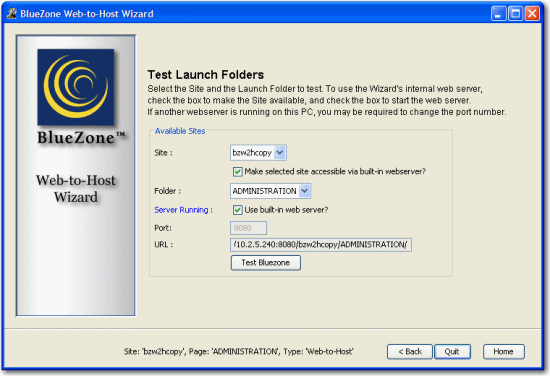This screenshot has height=376, width=550.
Task: Click the URL text field
Action: click(x=321, y=245)
